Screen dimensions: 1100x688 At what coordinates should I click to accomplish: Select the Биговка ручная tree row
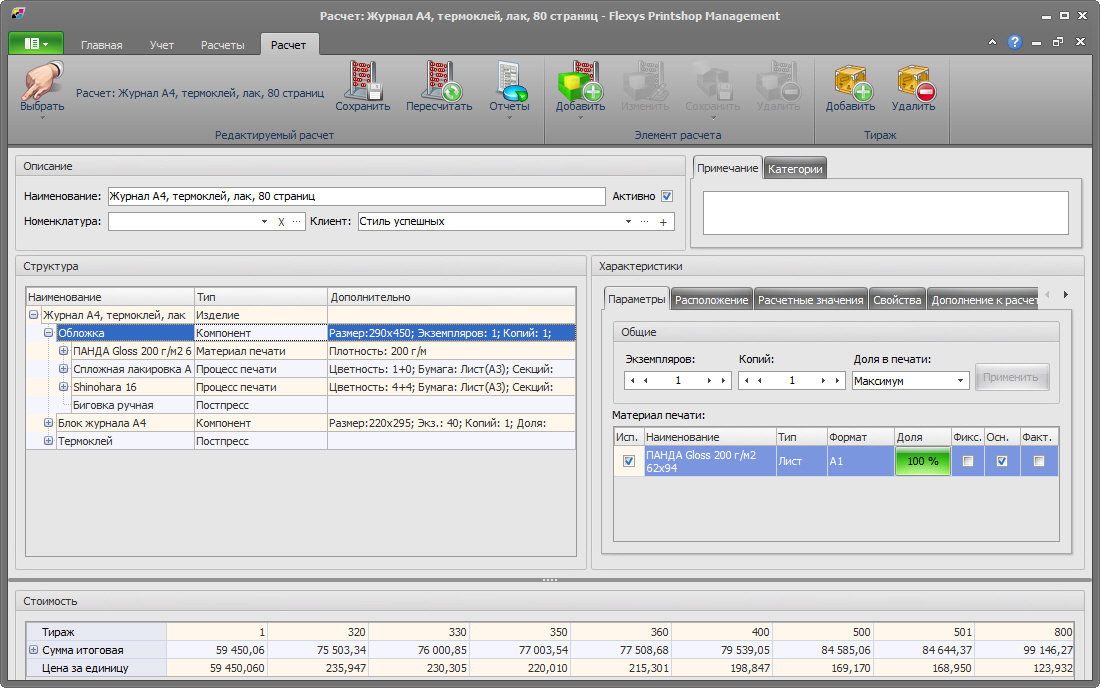coord(300,405)
